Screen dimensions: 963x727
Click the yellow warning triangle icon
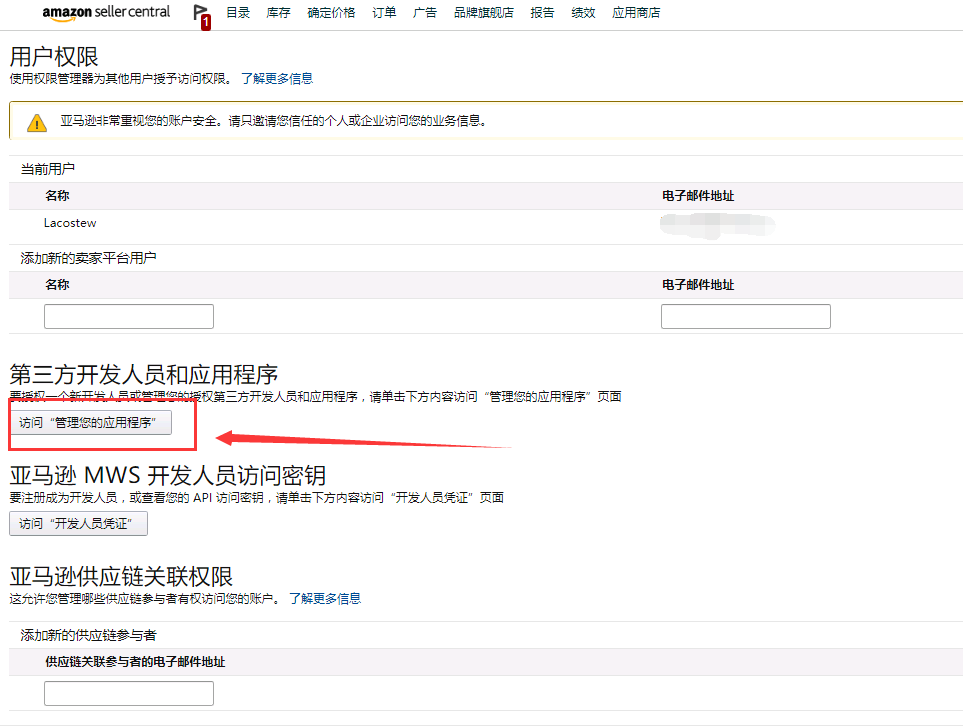37,123
